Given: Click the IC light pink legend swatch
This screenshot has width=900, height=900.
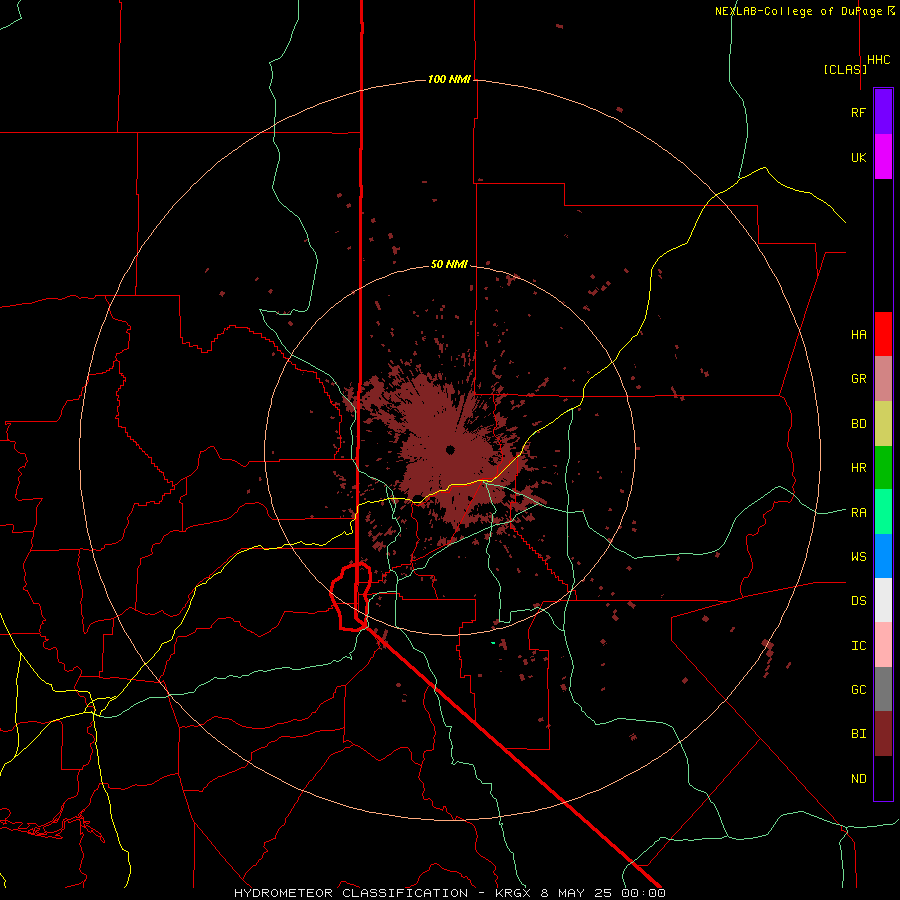Looking at the screenshot, I should (x=883, y=645).
